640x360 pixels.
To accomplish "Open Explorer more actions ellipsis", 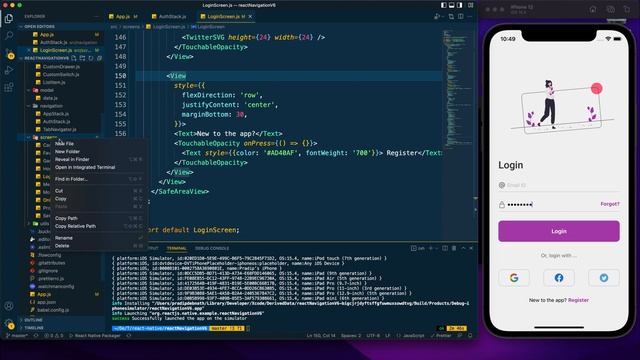I will pos(96,16).
